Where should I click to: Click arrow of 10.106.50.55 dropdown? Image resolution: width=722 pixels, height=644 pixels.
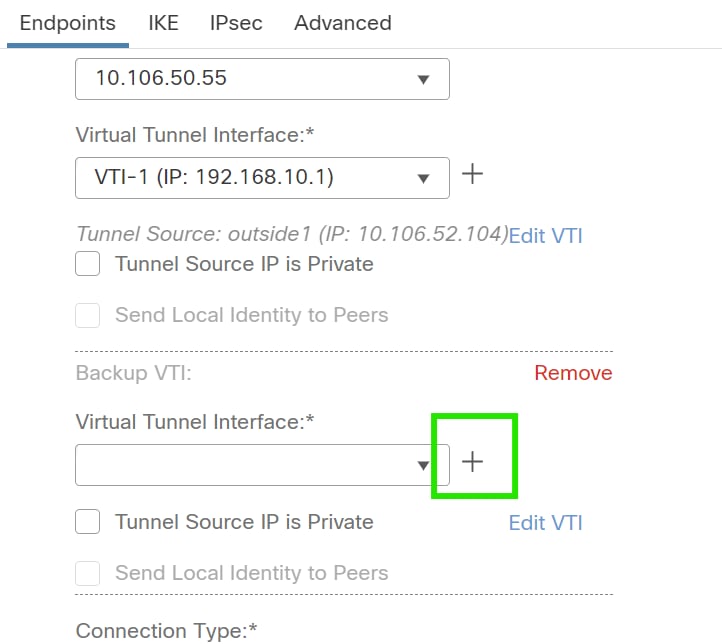tap(423, 80)
